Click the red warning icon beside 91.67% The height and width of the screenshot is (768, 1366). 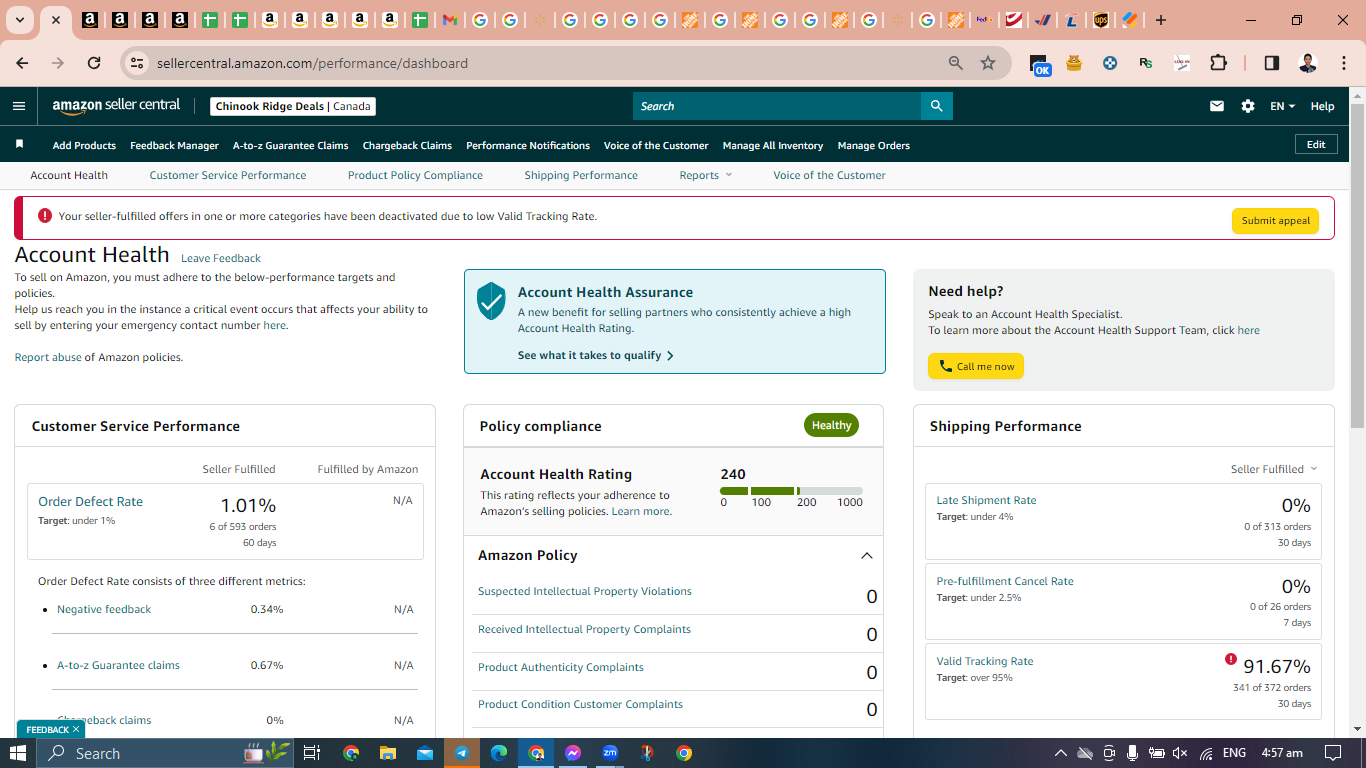[x=1231, y=659]
